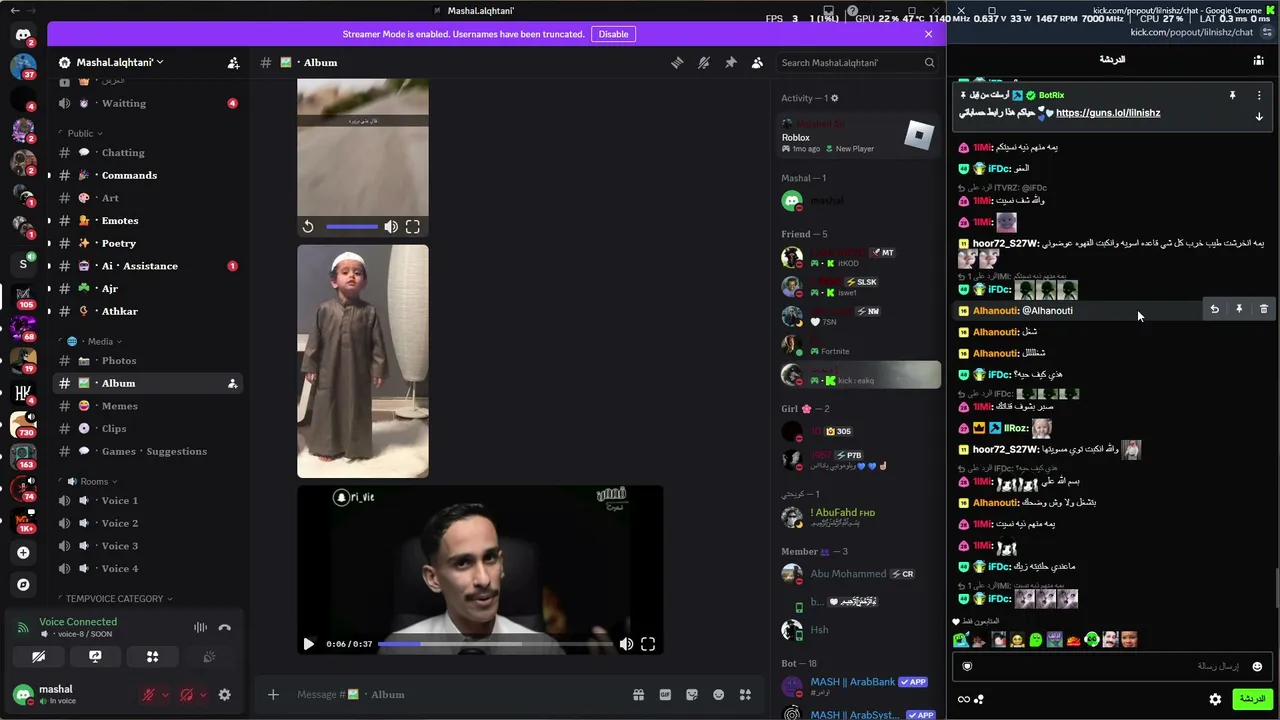The width and height of the screenshot is (1280, 720).
Task: Mute the 0:37 video volume
Action: tap(626, 644)
